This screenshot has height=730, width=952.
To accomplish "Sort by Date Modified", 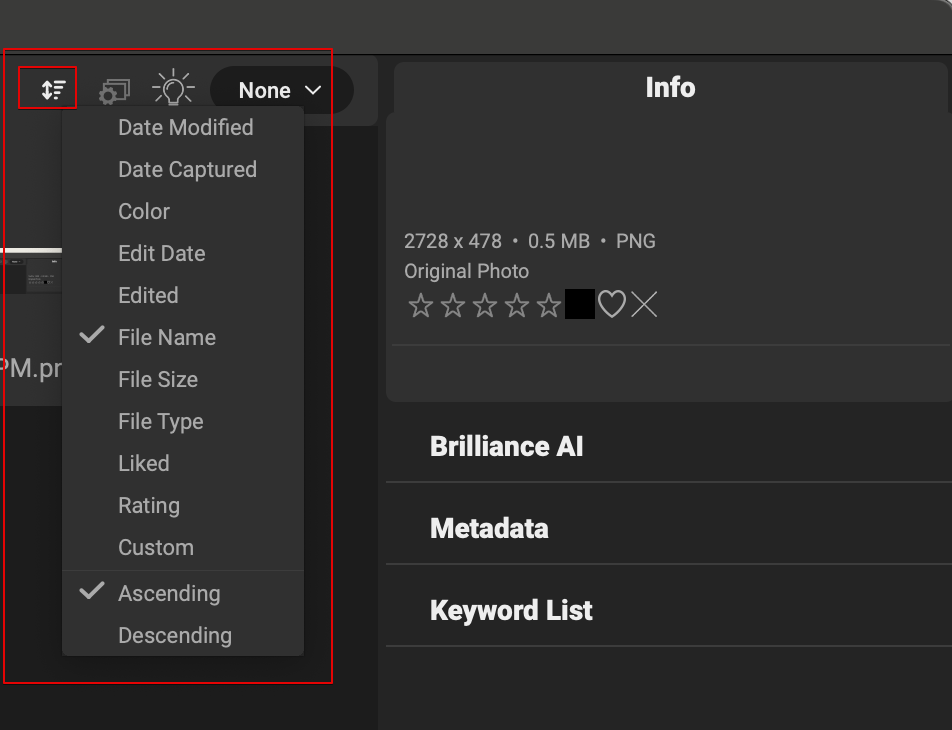I will tap(185, 127).
